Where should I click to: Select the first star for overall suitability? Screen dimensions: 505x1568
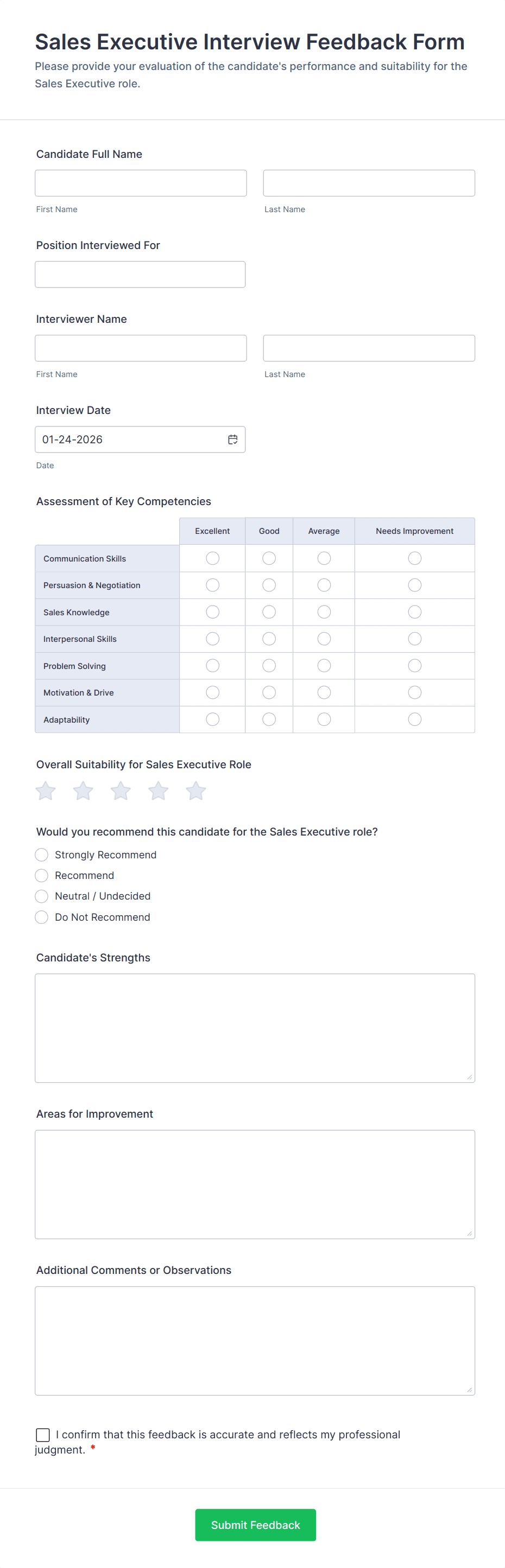coord(45,791)
